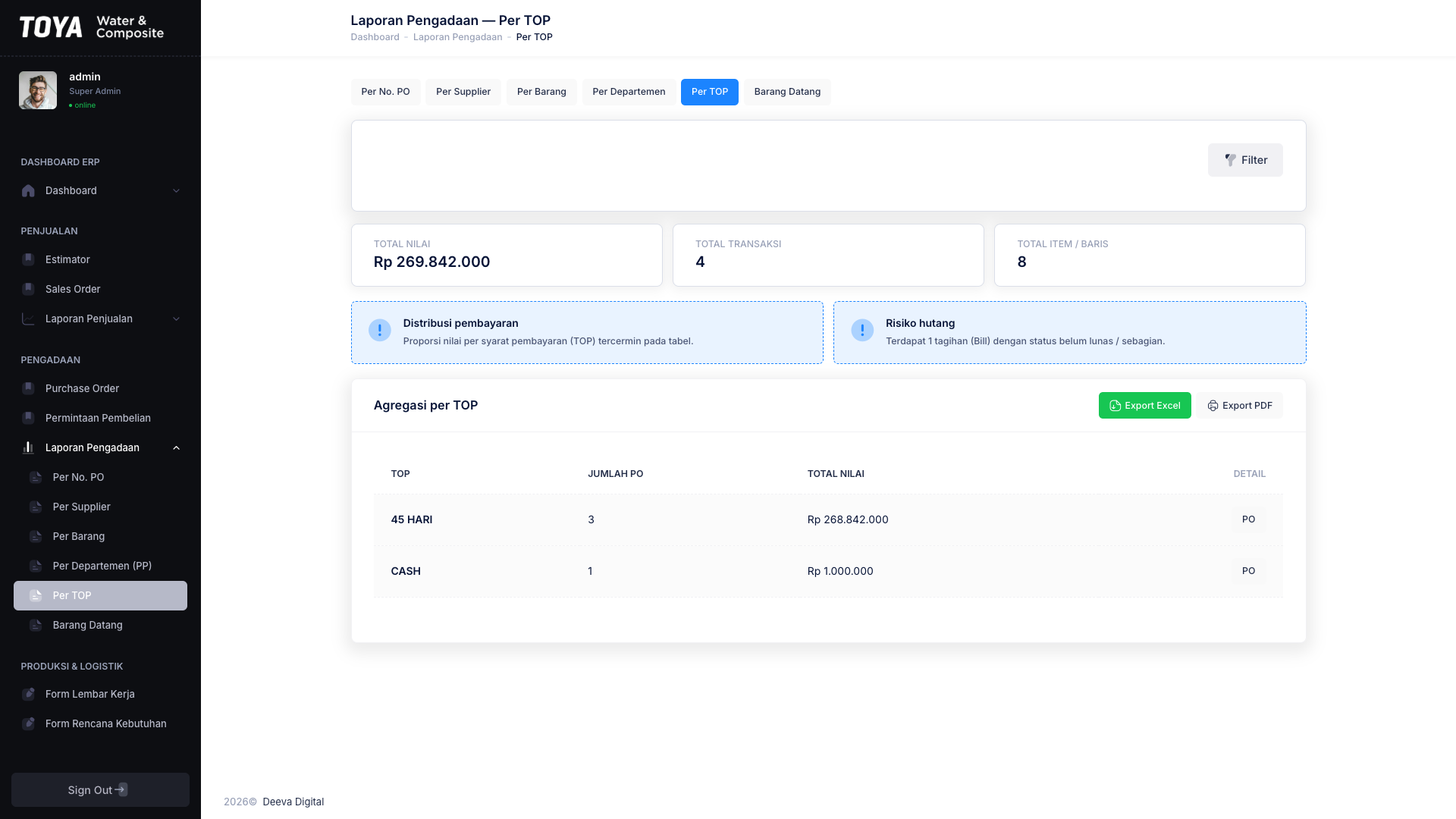
Task: Click the Sign Out arrow icon
Action: [121, 789]
